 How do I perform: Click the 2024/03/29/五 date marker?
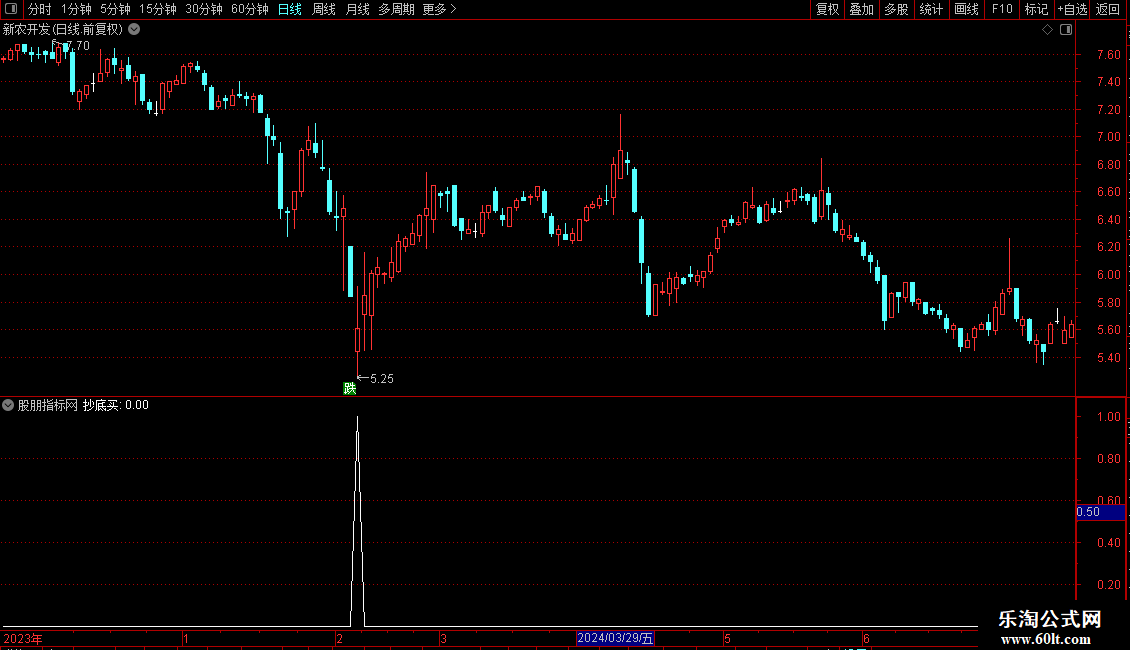(615, 638)
